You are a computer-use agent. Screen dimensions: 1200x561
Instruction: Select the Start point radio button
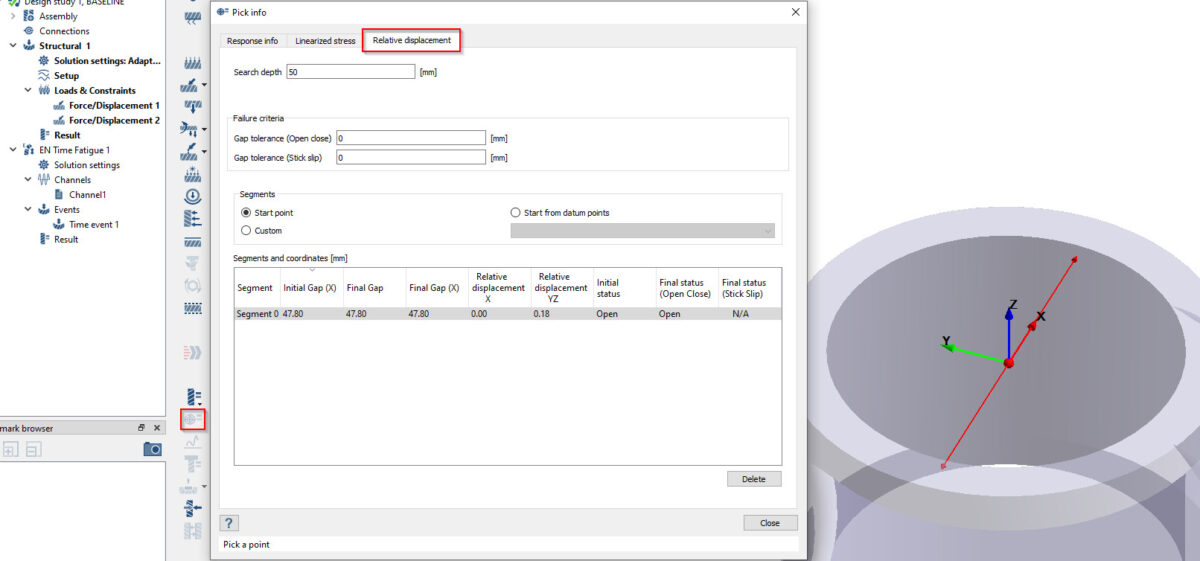(246, 213)
